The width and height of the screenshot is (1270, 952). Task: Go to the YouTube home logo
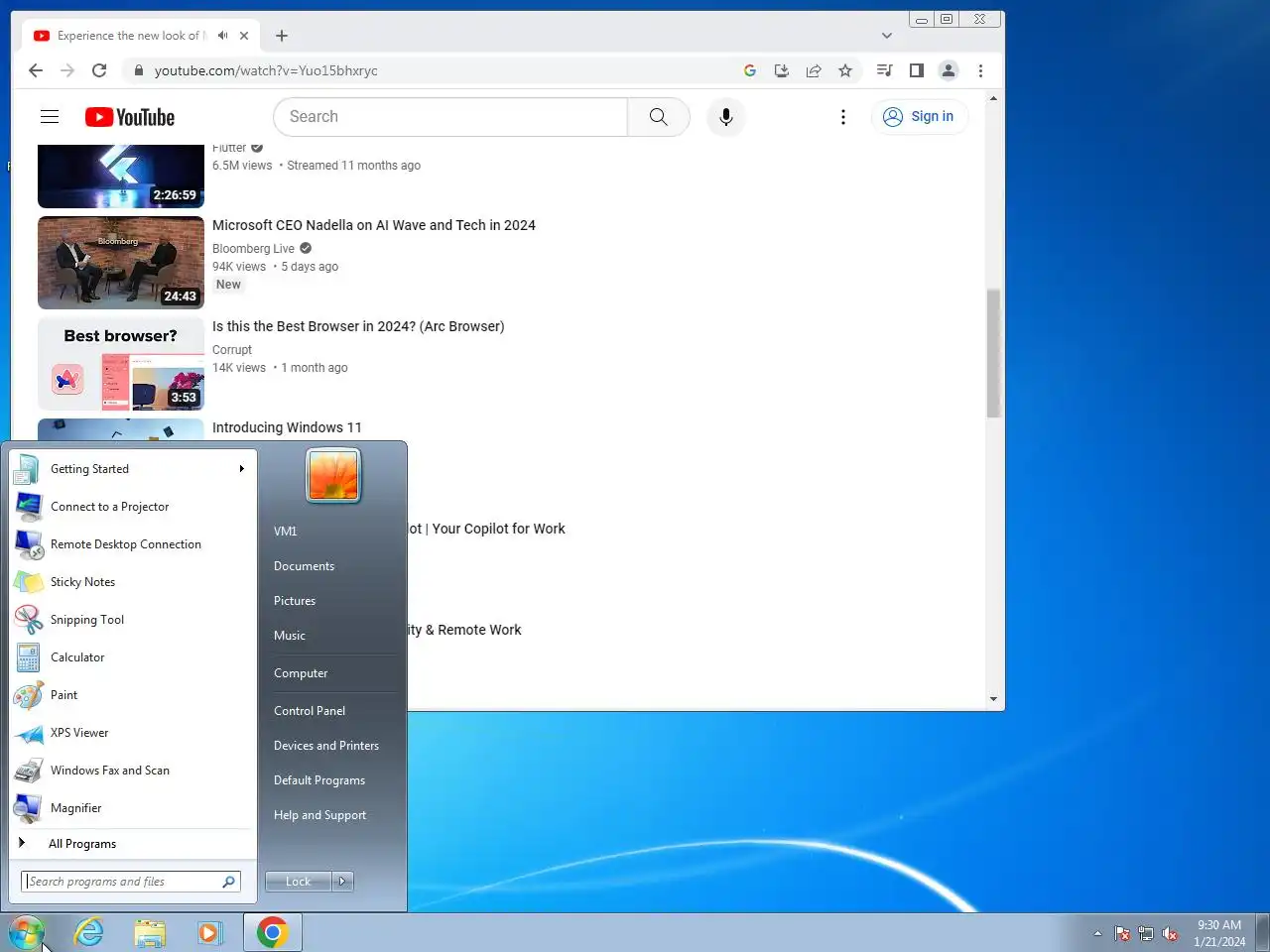130,117
